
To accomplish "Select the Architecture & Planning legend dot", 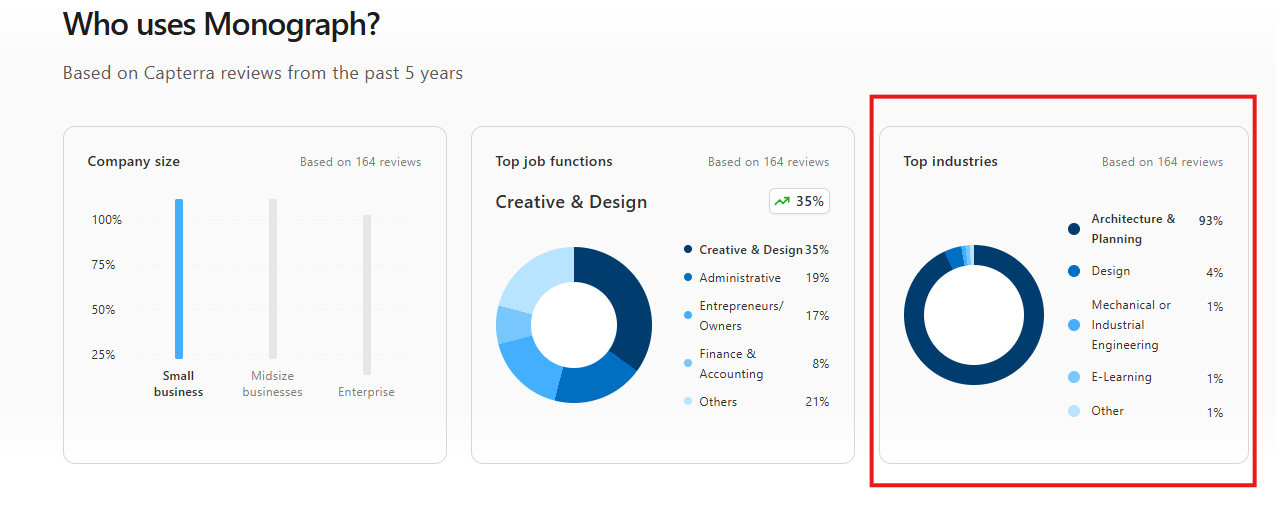I will click(x=1074, y=229).
